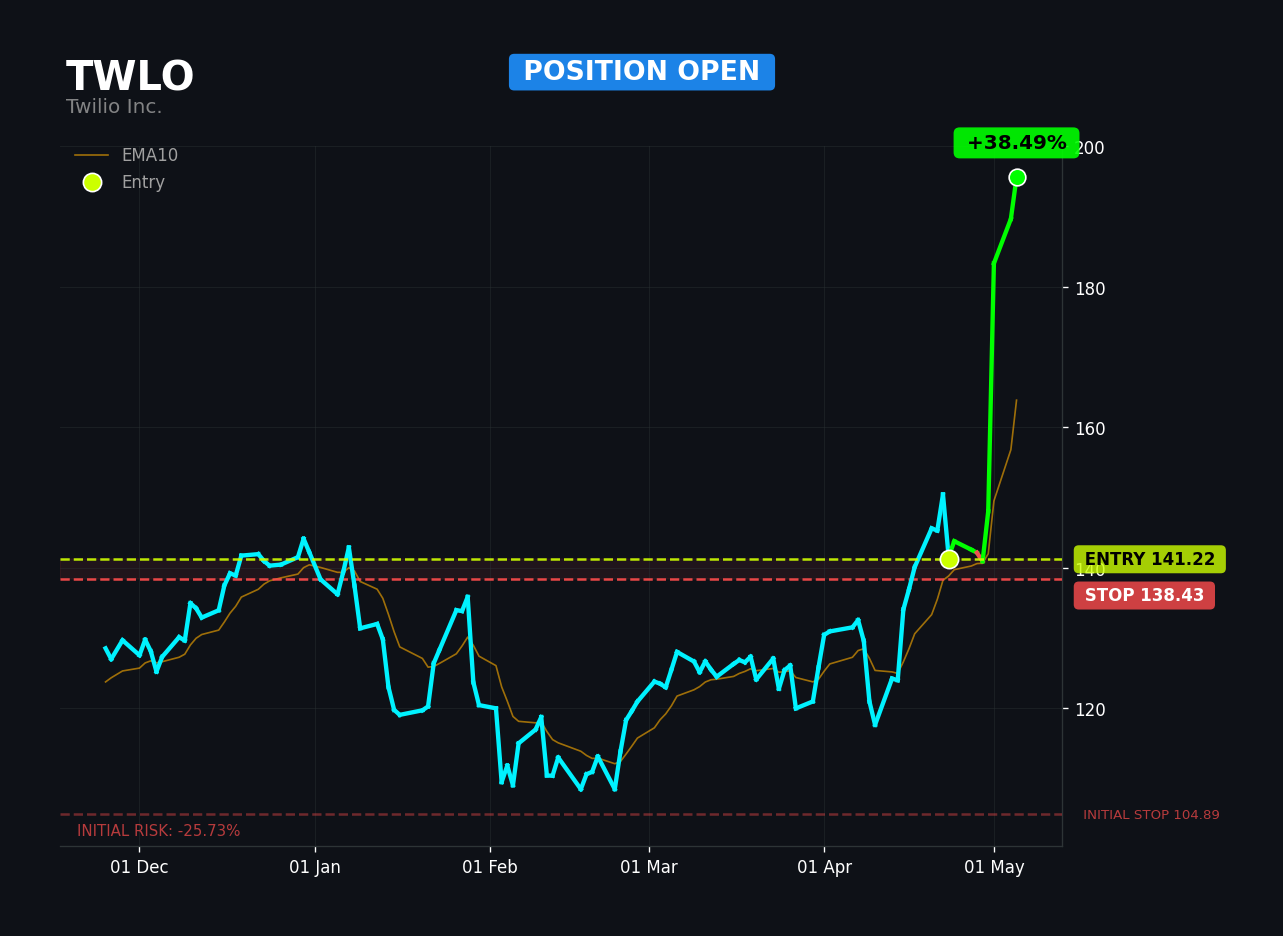This screenshot has width=1283, height=936.
Task: Click the TWLO ticker title
Action: point(130,77)
